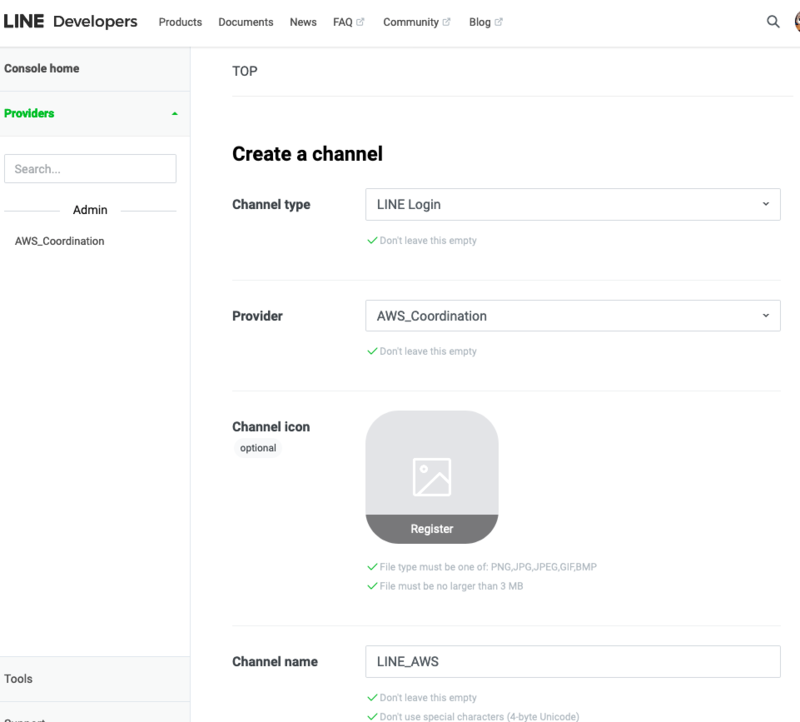Go to the News page

303,22
